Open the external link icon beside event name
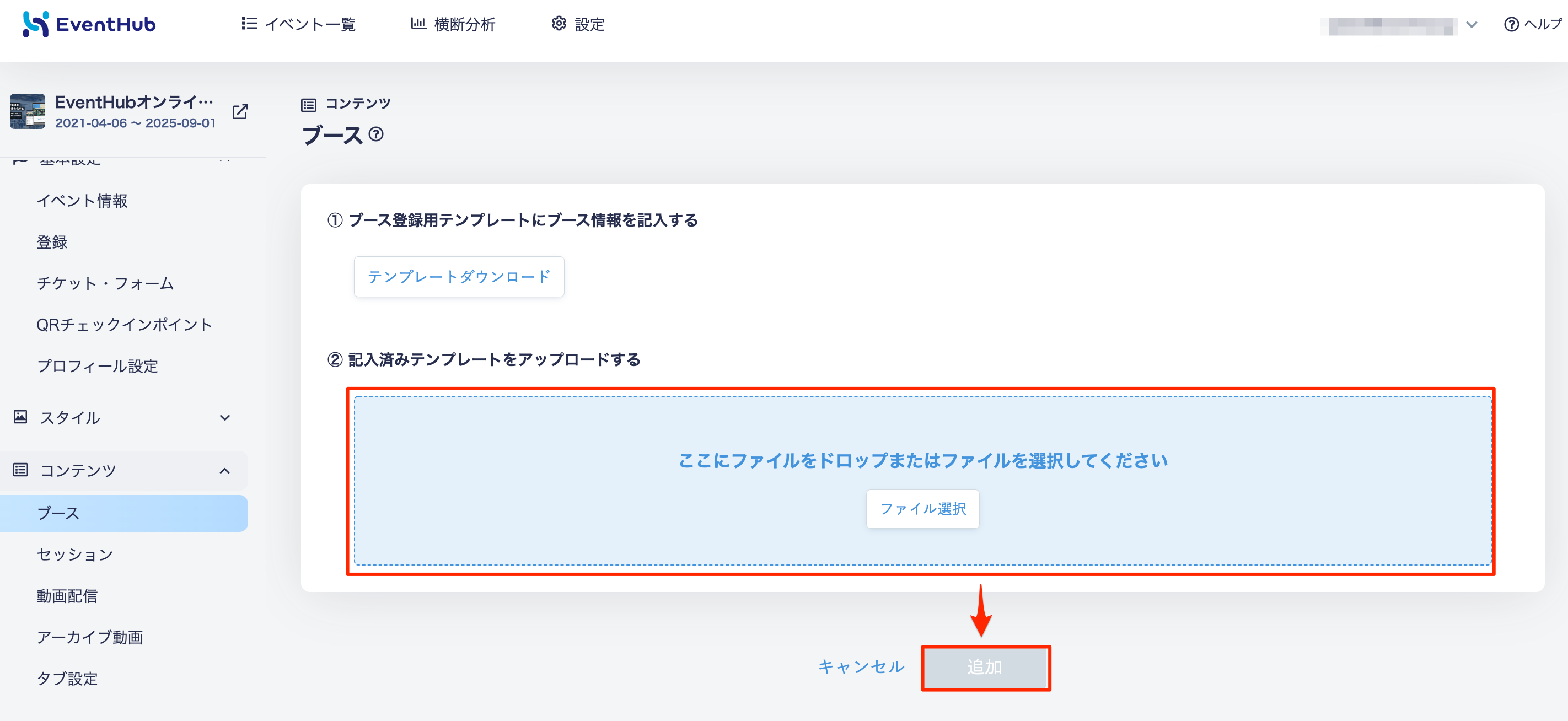Image resolution: width=1568 pixels, height=721 pixels. [x=240, y=111]
